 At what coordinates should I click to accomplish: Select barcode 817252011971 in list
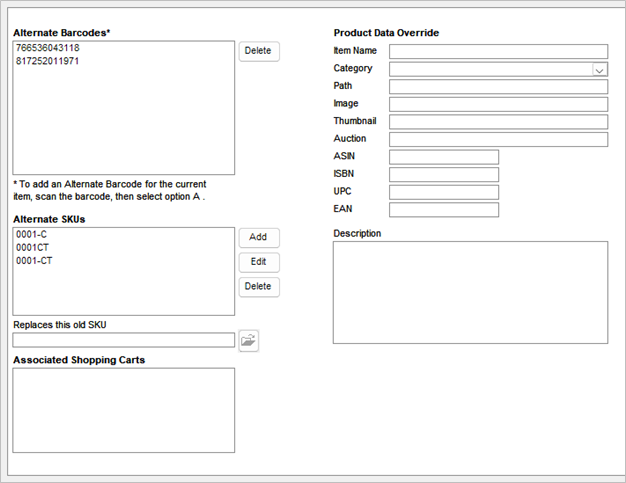[48, 61]
